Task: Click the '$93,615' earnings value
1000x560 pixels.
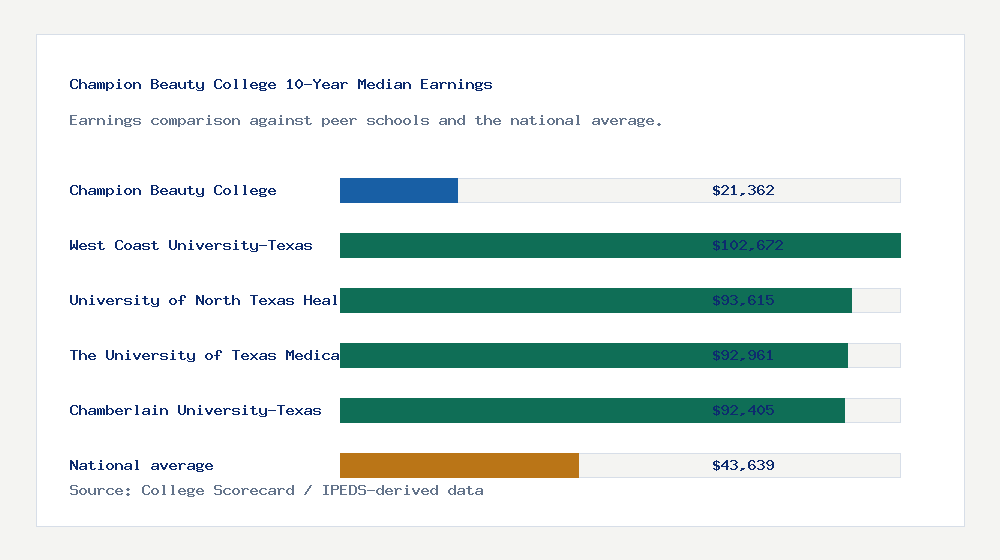Action: point(743,300)
